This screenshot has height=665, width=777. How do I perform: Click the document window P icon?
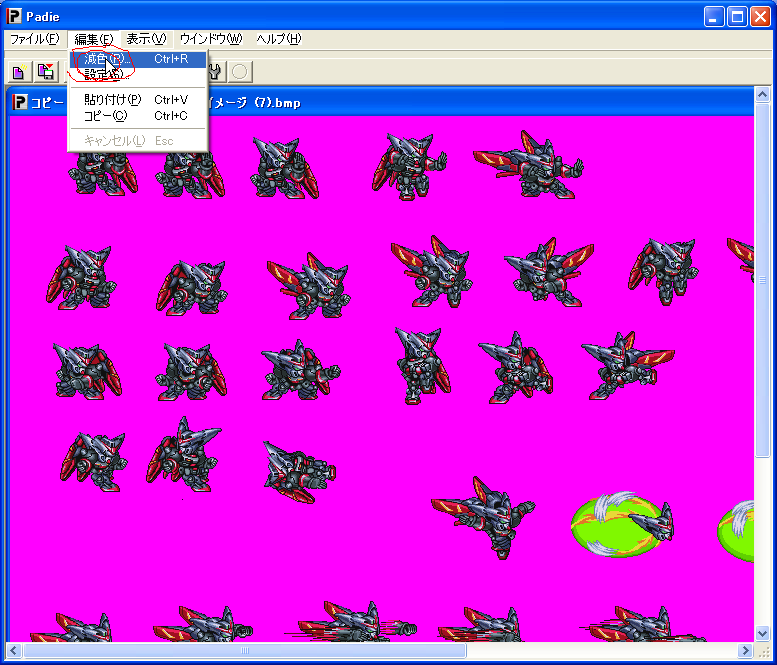coord(19,103)
